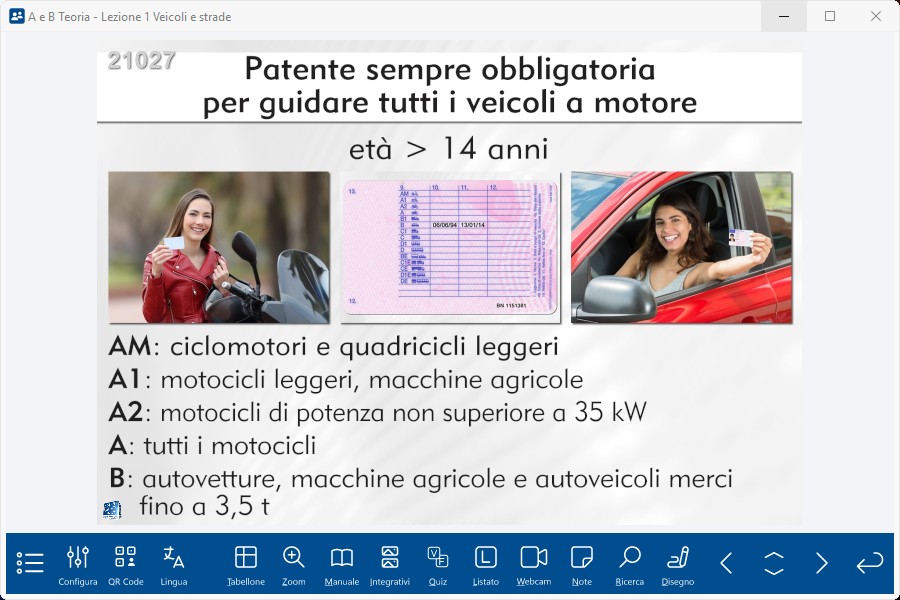Show the QR Code
This screenshot has width=900, height=600.
126,564
